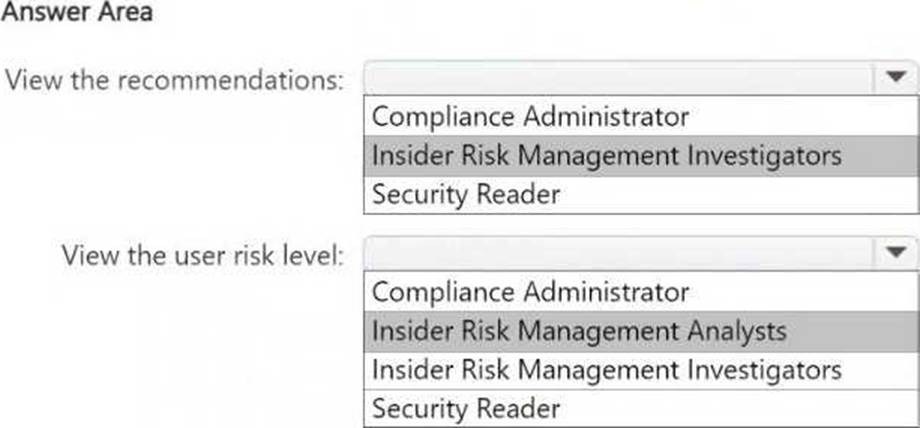Image resolution: width=920 pixels, height=428 pixels.
Task: Click the View the user risk level label
Action: tap(202, 254)
